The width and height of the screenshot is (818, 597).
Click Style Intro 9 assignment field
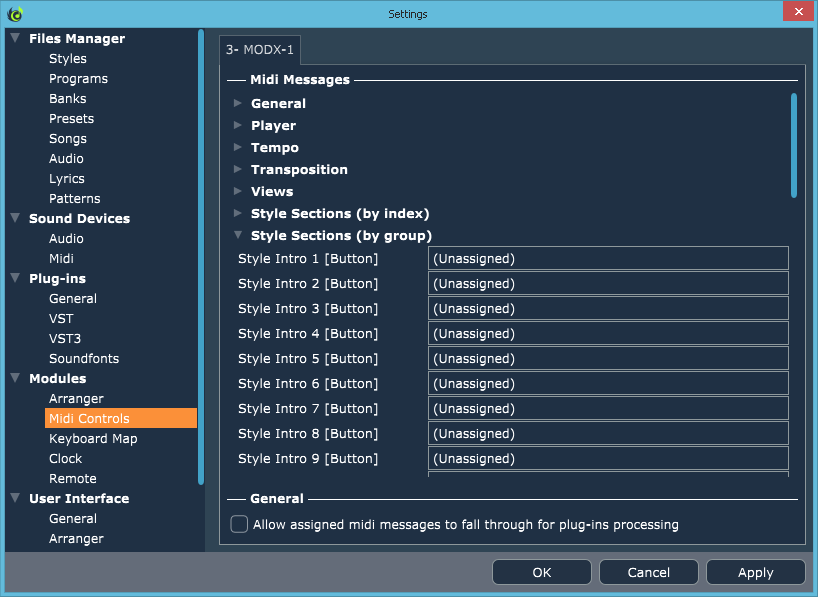[x=608, y=459]
